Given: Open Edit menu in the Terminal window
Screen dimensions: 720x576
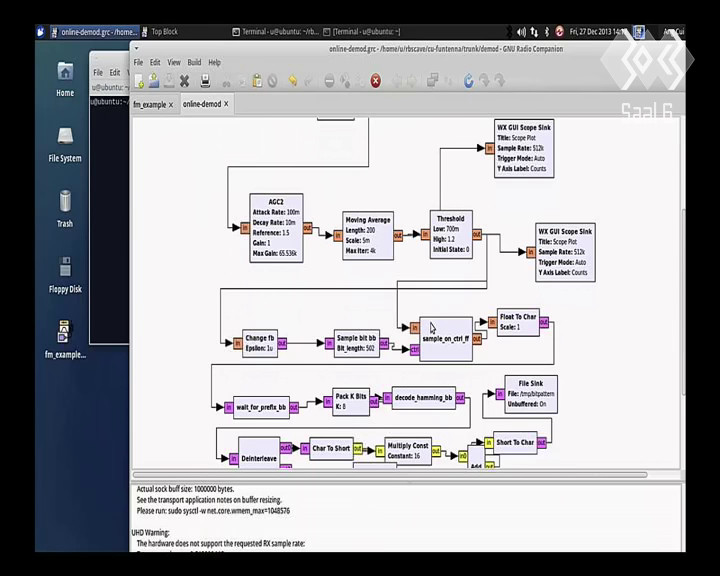Looking at the screenshot, I should click(x=115, y=73).
